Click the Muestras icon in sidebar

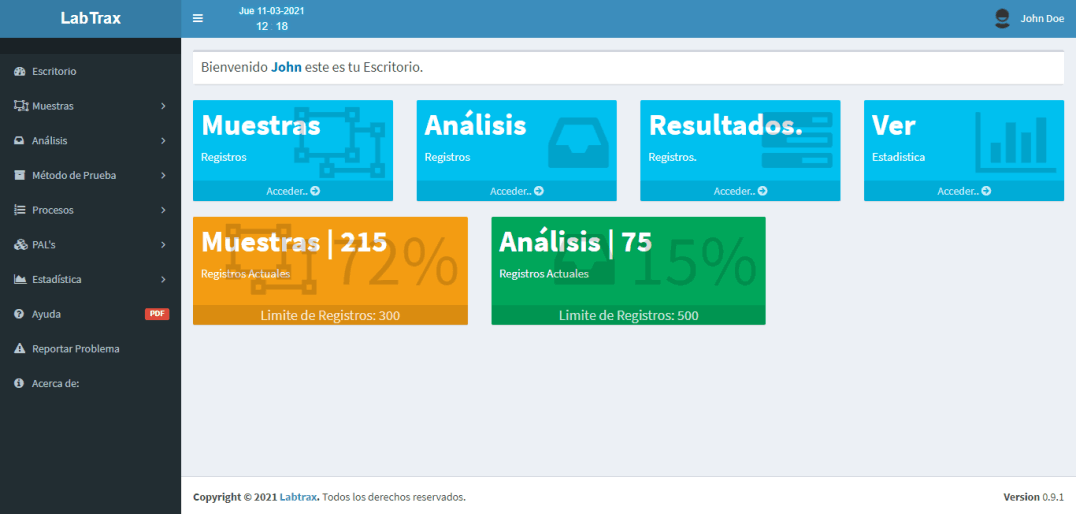pyautogui.click(x=19, y=106)
